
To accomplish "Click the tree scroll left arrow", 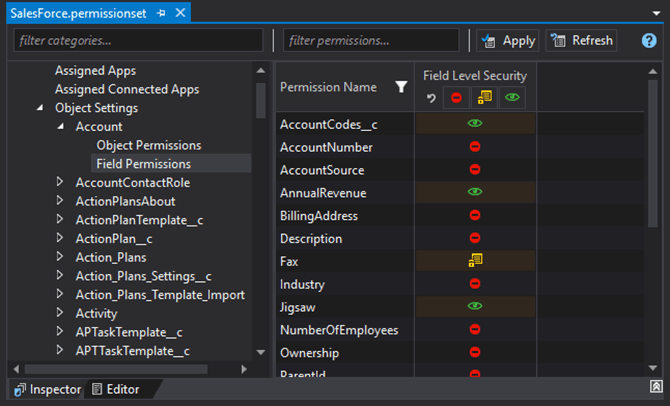I will [x=16, y=369].
